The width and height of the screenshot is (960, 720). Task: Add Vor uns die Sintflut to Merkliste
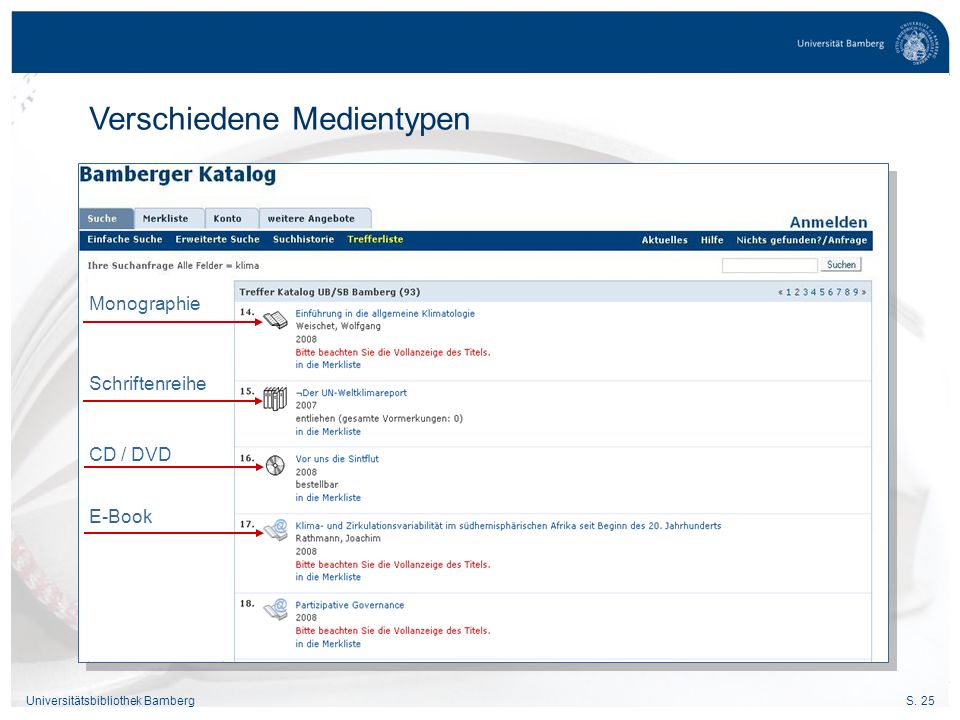pyautogui.click(x=328, y=498)
